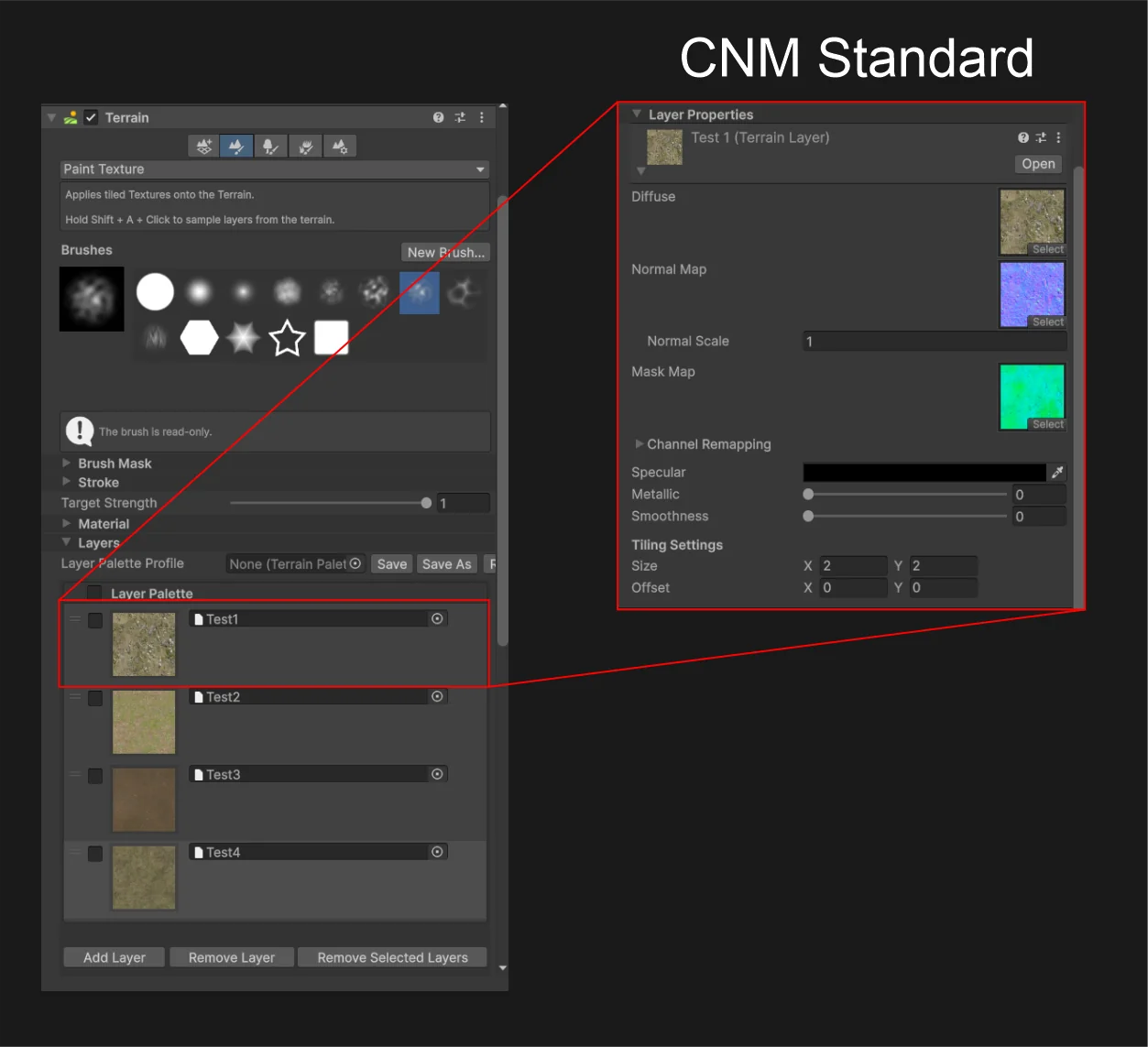The image size is (1148, 1047).
Task: Select the Create Neighbor Terrains tool
Action: click(203, 147)
